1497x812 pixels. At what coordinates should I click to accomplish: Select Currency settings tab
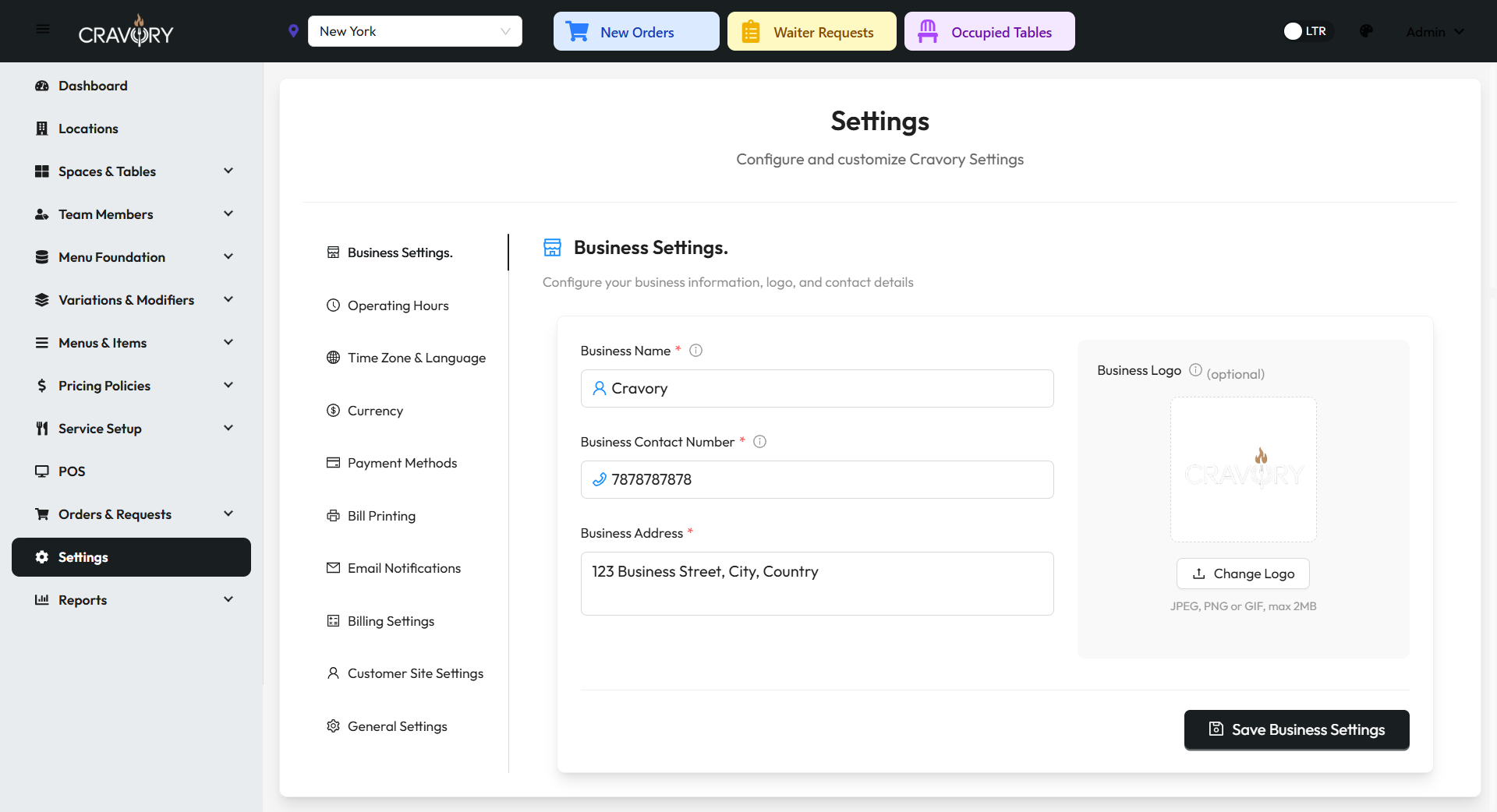(405, 411)
